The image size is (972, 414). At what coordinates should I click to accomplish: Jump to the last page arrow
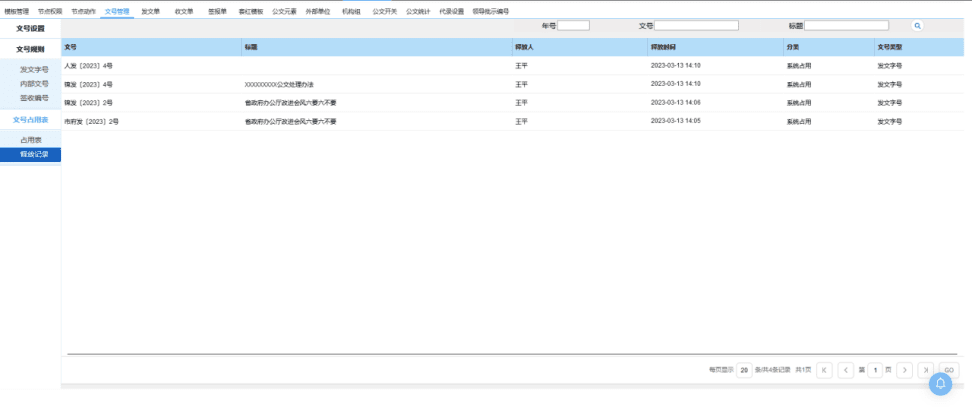[x=926, y=370]
